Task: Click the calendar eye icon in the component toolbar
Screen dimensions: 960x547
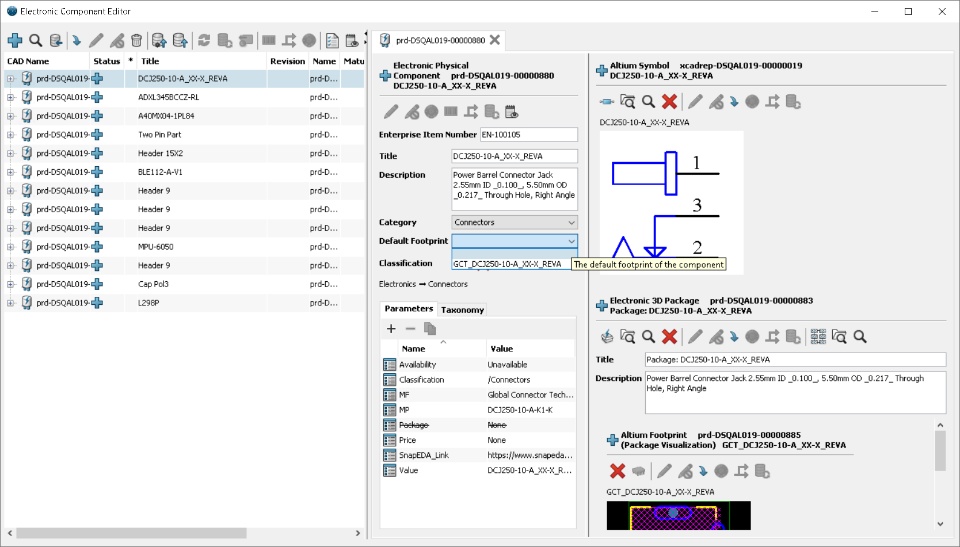Action: pos(511,111)
